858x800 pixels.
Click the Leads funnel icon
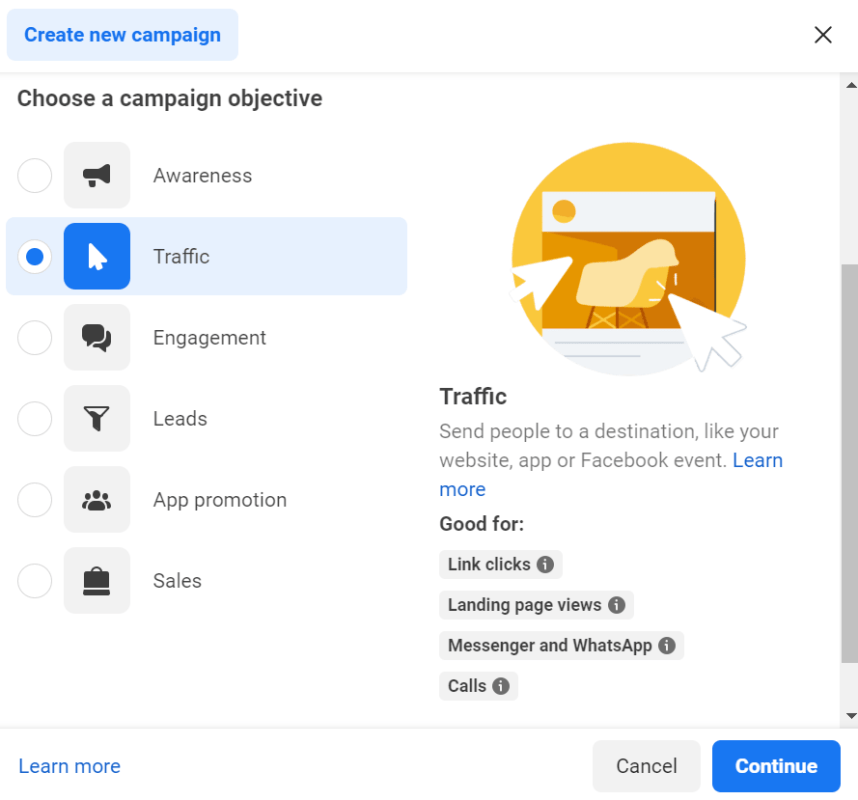96,418
